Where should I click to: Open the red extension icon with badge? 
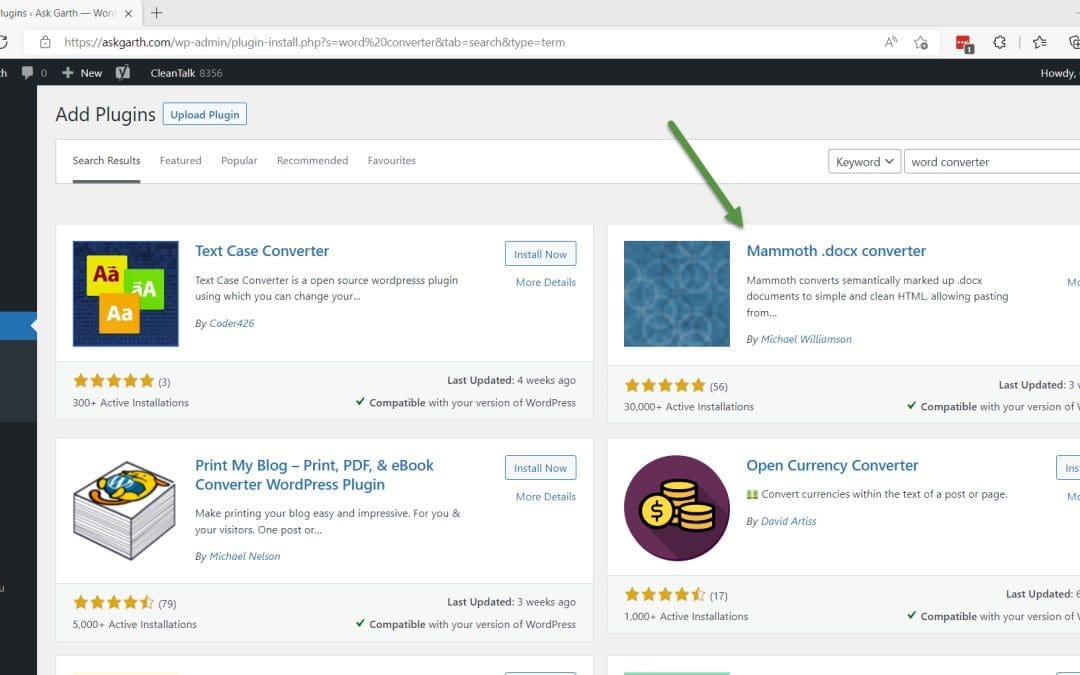964,43
